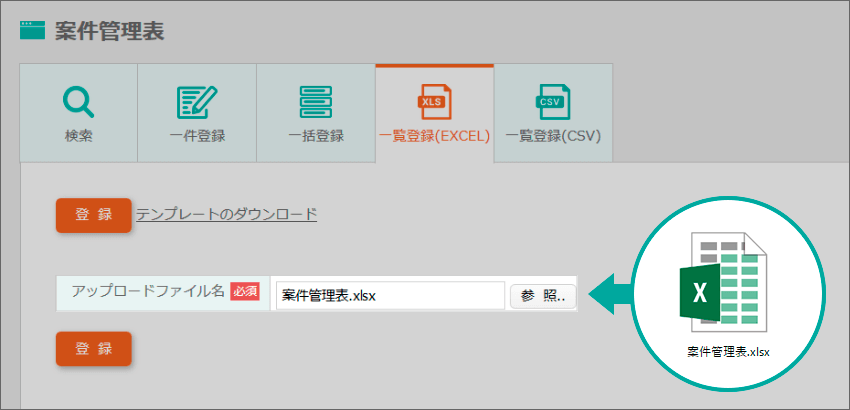Screen dimensions: 850x410
Task: Click the red 必須 required badge
Action: pos(244,291)
